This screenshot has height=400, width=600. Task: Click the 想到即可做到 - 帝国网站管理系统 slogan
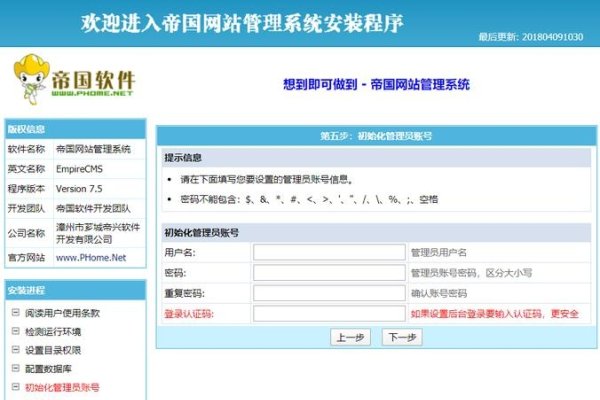(x=376, y=84)
